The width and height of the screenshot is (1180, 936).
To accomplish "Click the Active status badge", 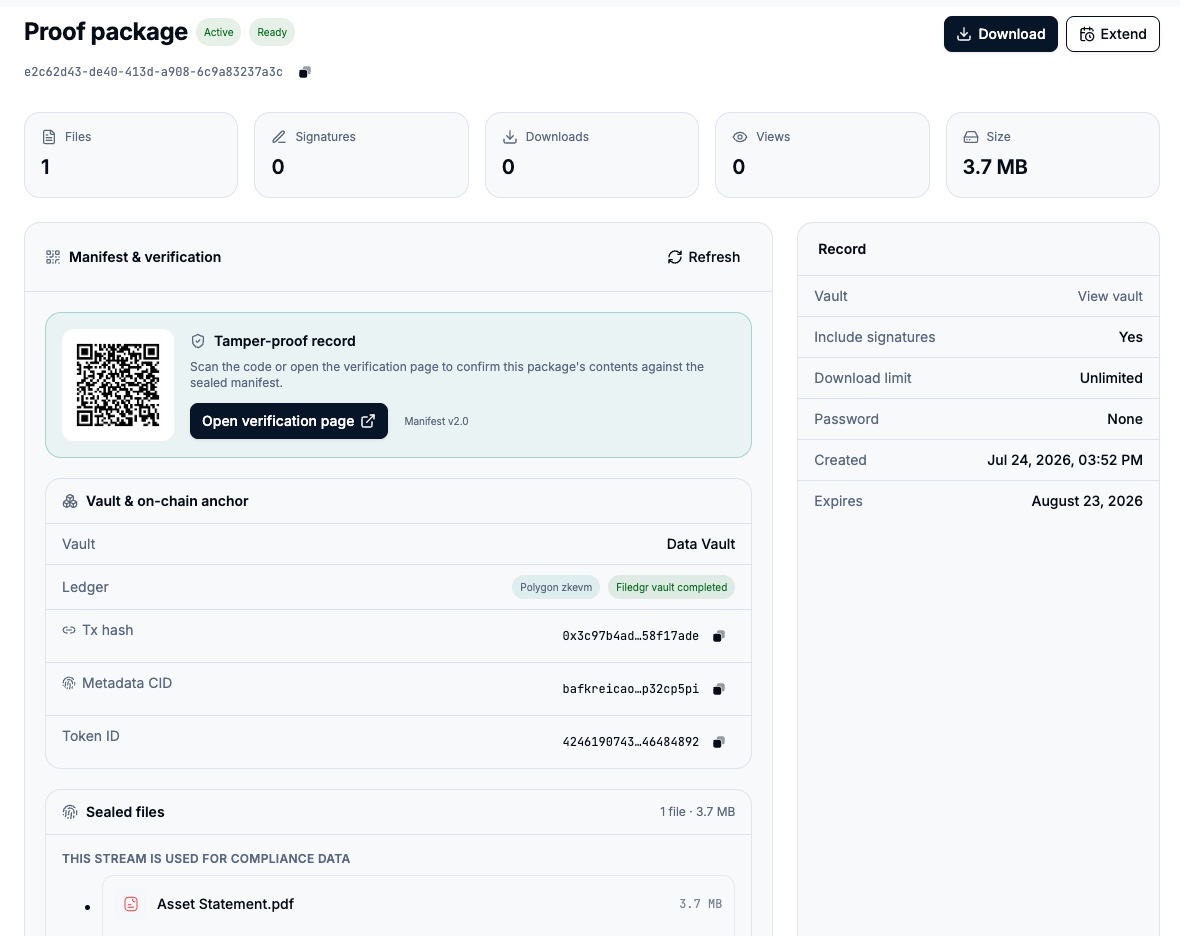I will [x=218, y=32].
